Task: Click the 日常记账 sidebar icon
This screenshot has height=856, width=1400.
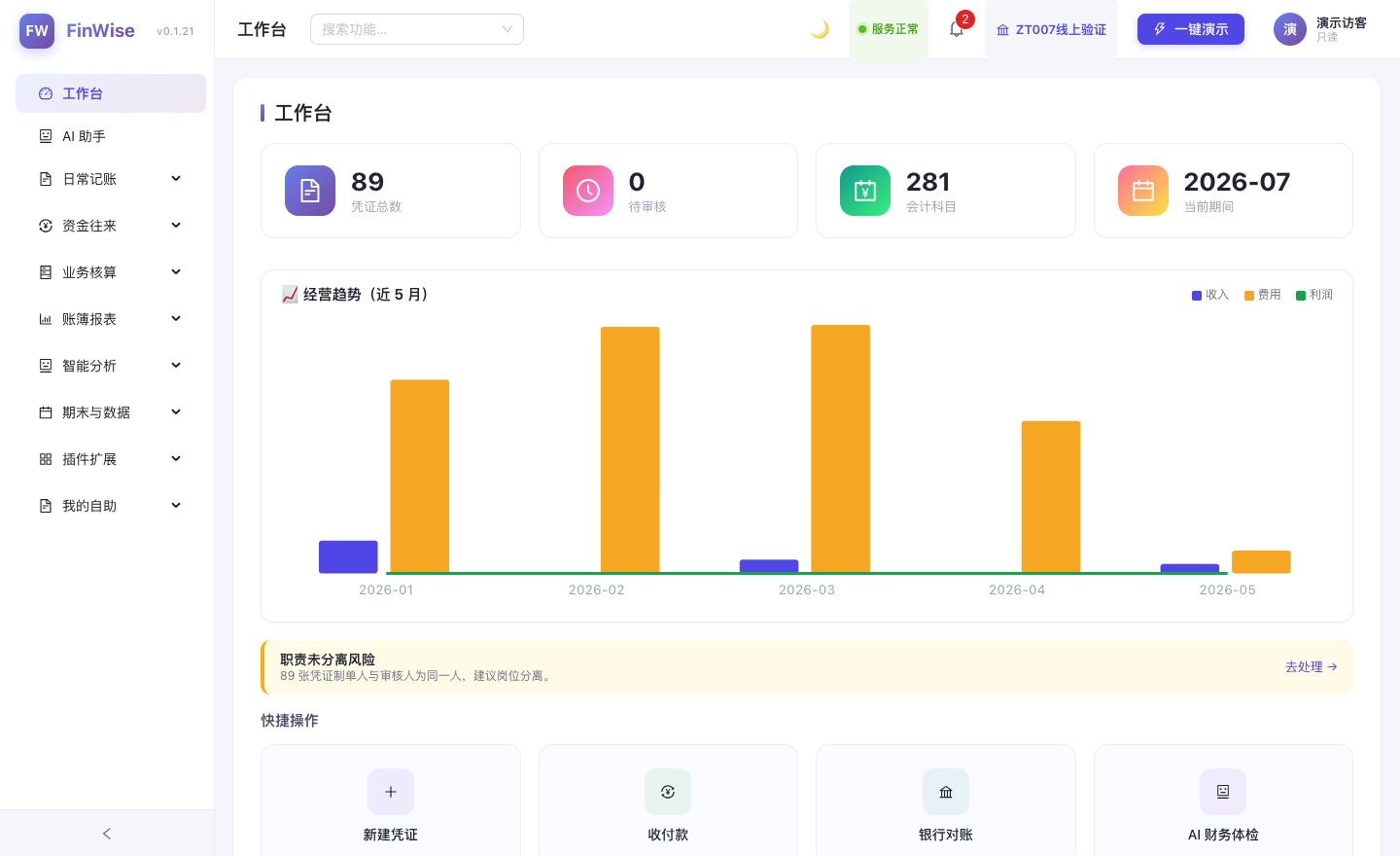Action: 46,179
